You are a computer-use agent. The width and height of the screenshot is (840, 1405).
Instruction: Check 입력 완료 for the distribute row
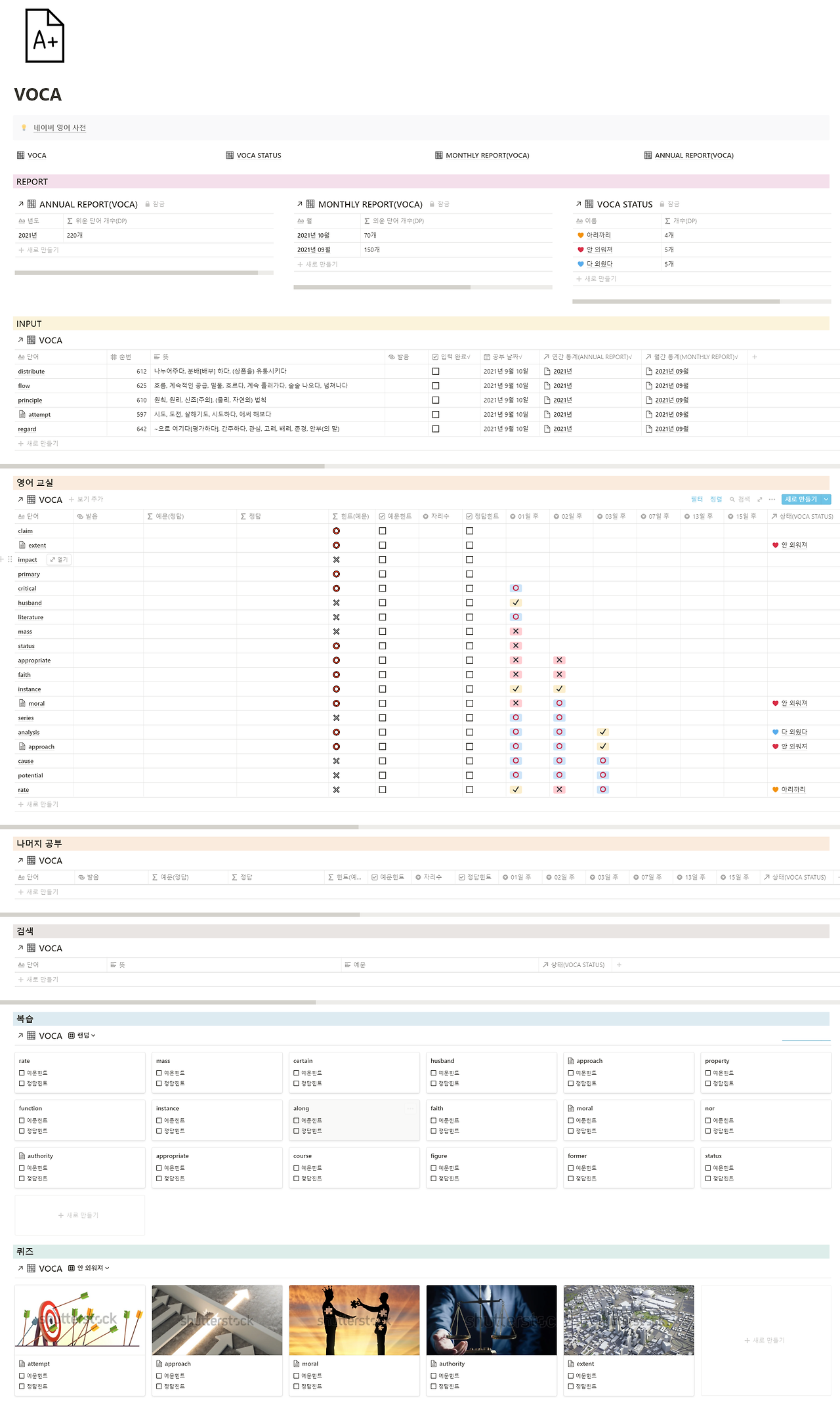436,372
